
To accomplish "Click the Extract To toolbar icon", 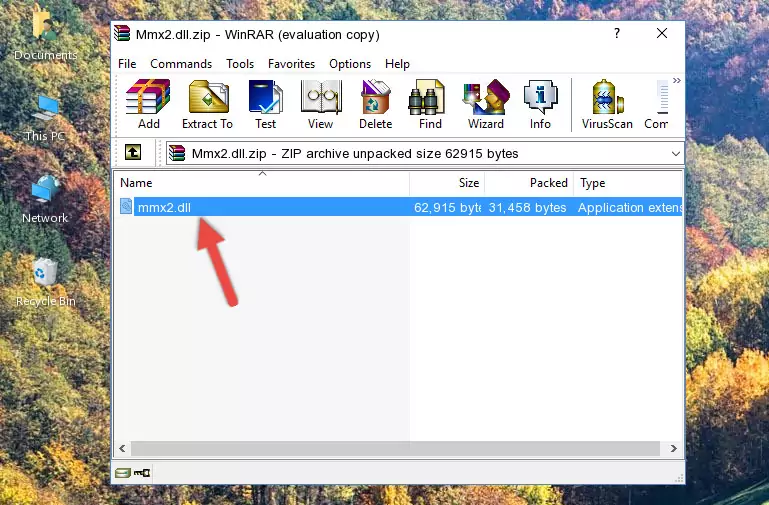I will click(x=207, y=104).
